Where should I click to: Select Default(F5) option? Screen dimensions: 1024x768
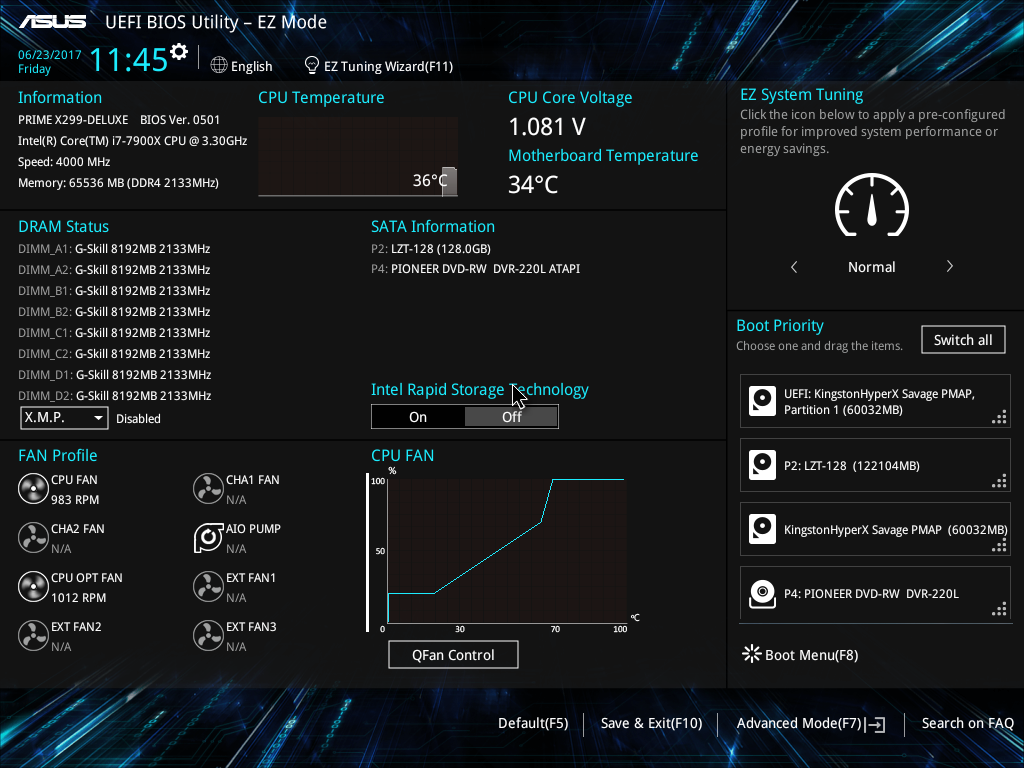click(533, 723)
